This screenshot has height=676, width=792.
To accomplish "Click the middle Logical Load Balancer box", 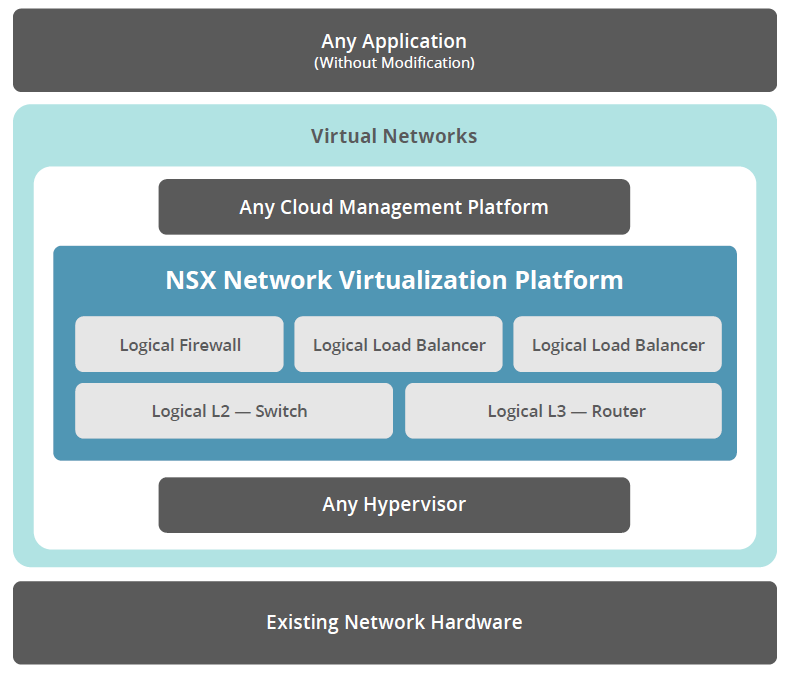I will click(x=399, y=344).
